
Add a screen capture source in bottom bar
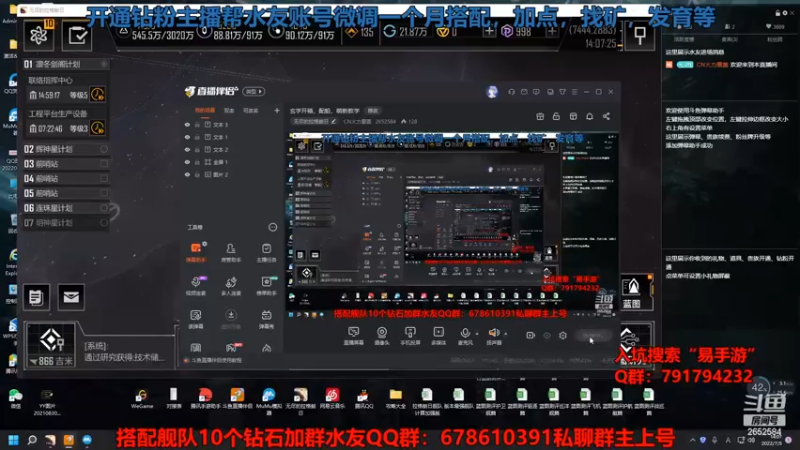point(353,336)
